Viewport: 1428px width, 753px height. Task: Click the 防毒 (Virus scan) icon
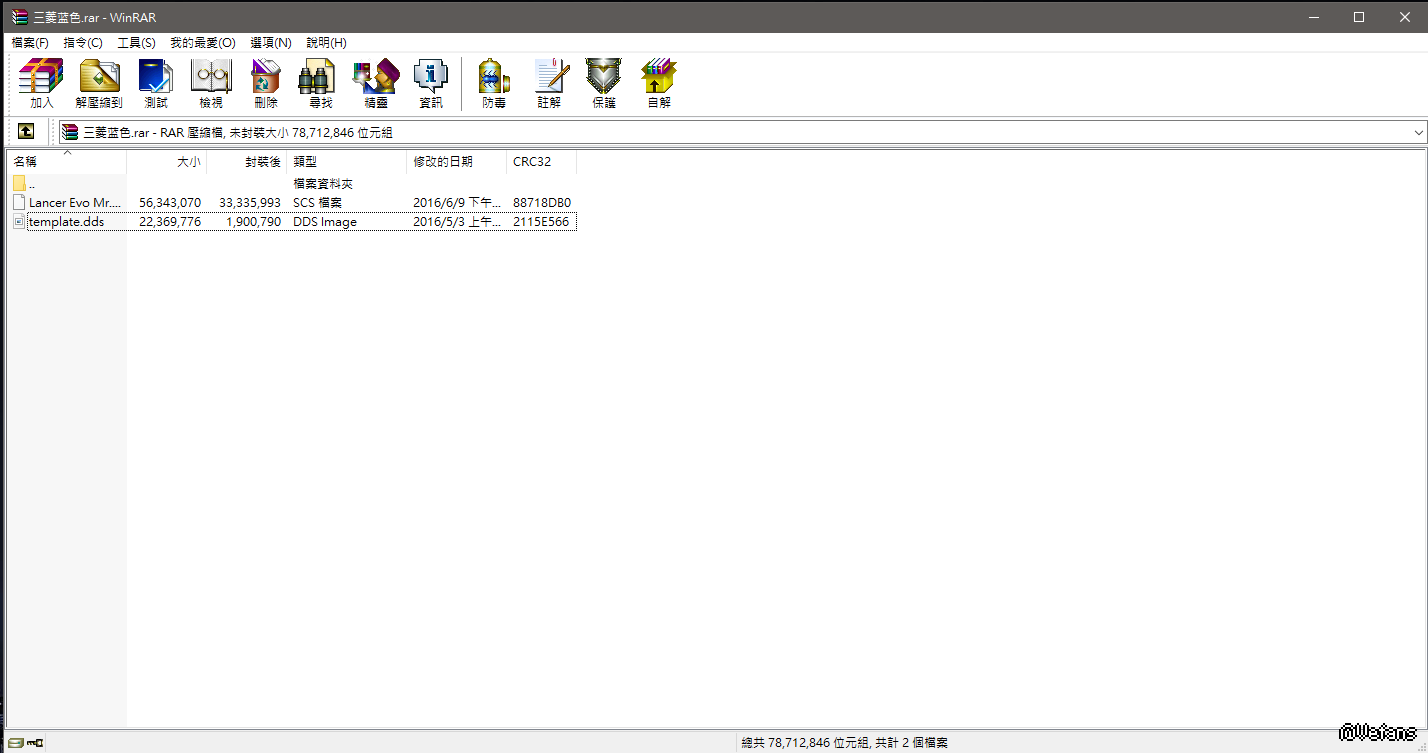[494, 83]
